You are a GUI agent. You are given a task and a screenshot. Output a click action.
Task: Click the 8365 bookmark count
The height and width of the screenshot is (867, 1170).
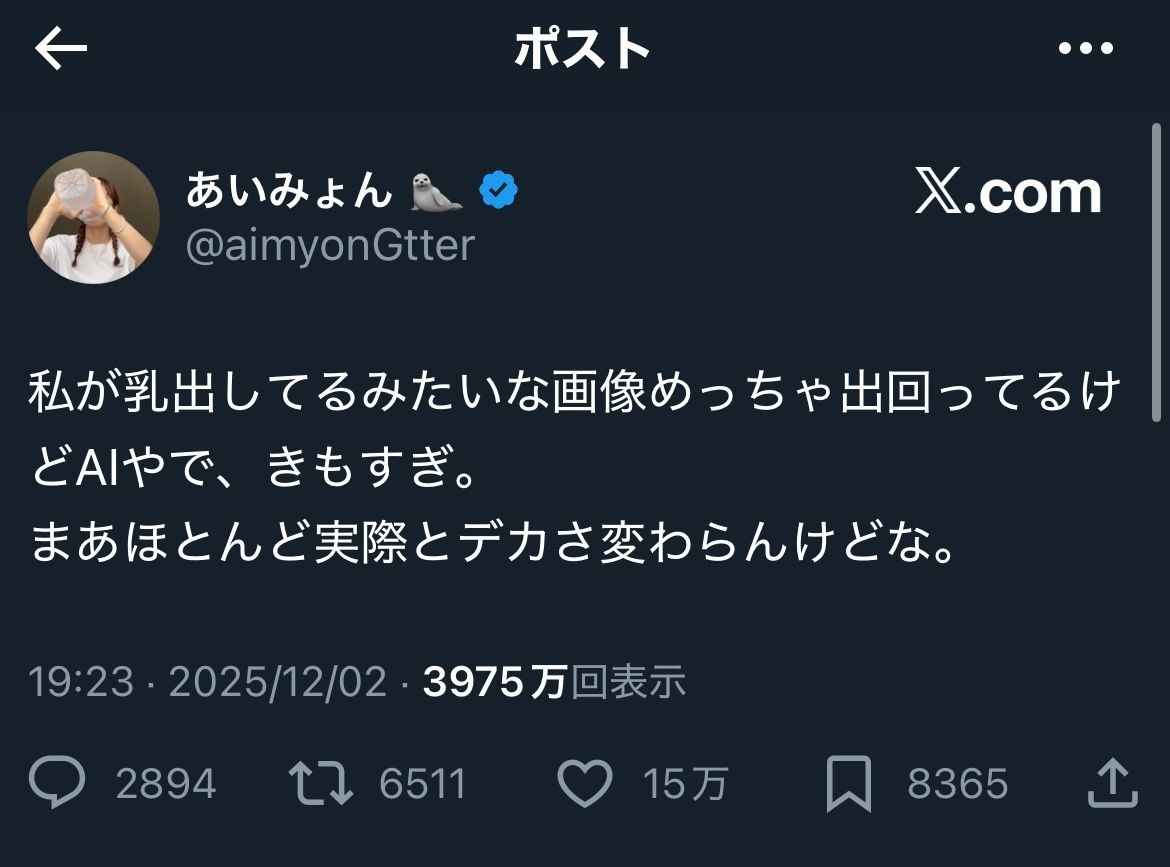click(x=957, y=784)
